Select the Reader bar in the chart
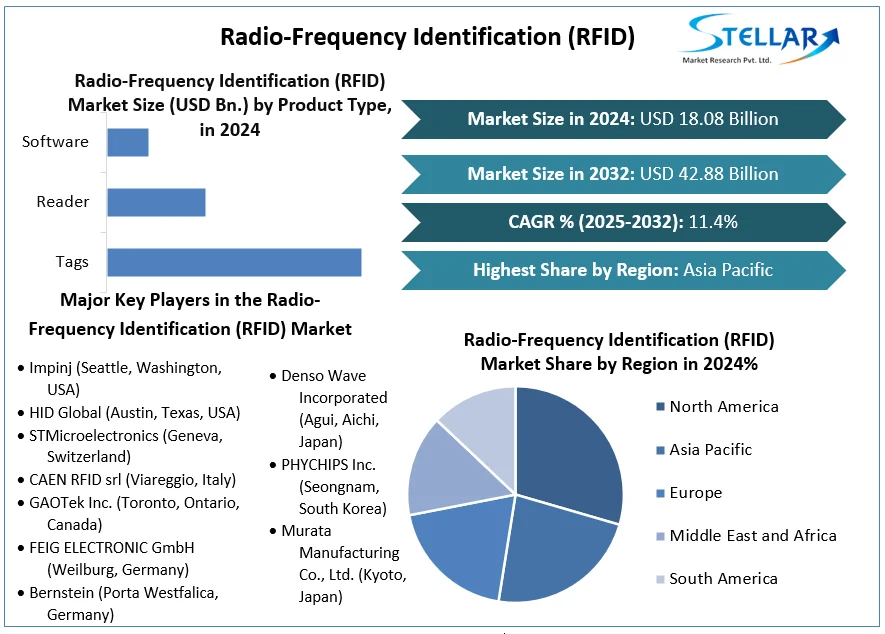This screenshot has height=634, width=885. tap(156, 202)
